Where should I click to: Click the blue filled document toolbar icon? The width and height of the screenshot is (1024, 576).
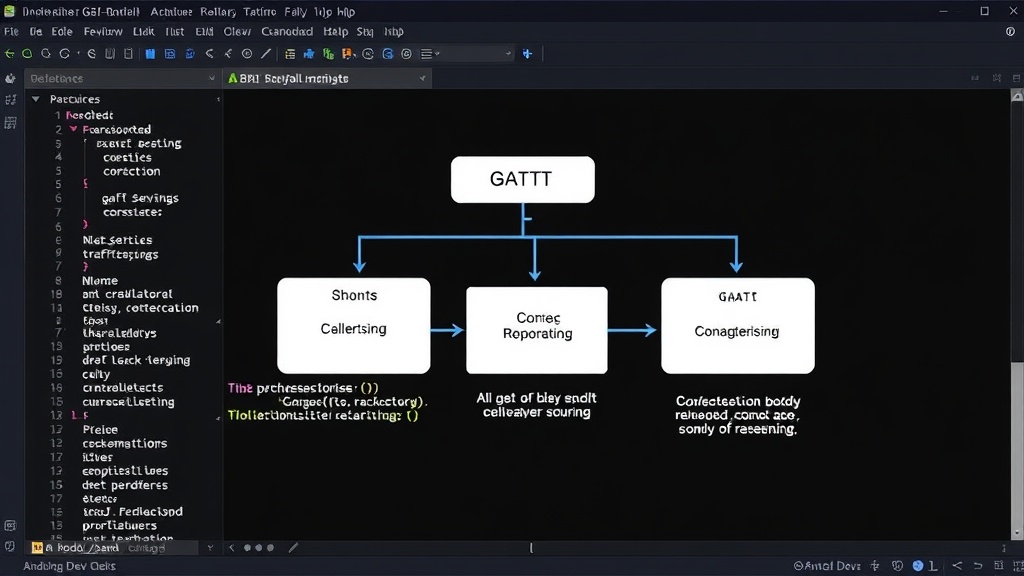pos(150,54)
